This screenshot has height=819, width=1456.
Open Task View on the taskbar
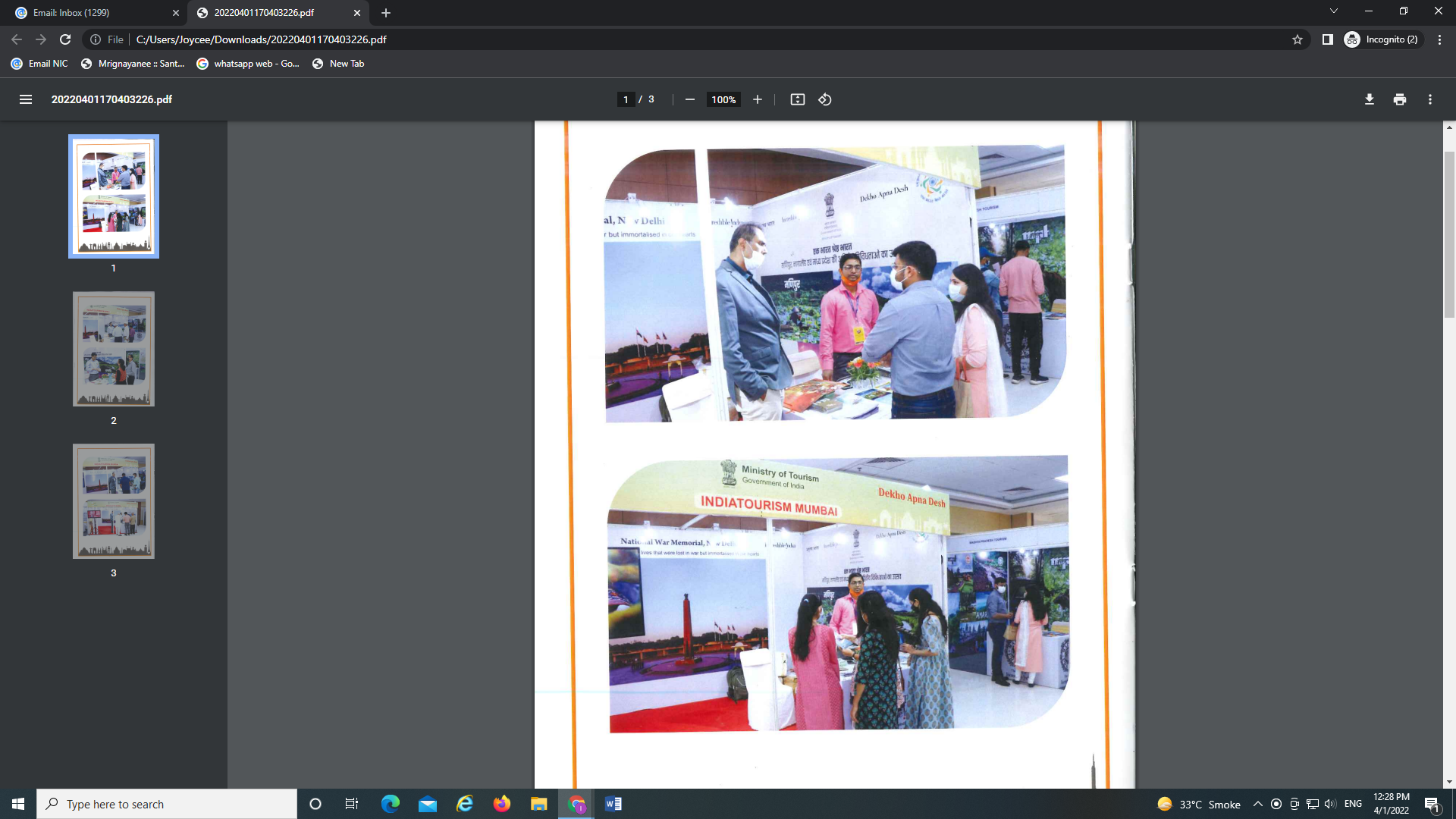click(x=352, y=804)
